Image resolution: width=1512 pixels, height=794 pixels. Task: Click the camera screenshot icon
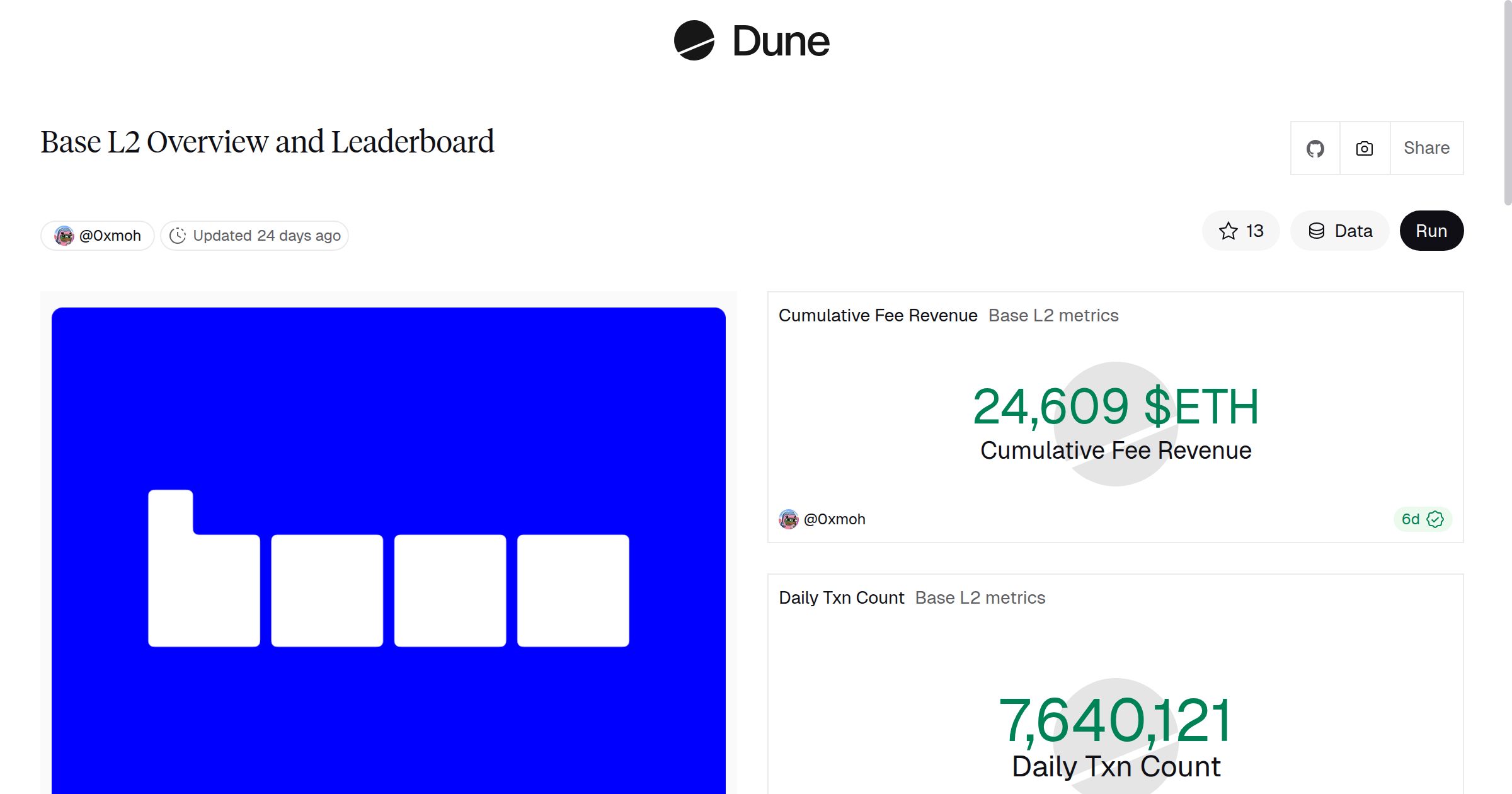coord(1364,147)
